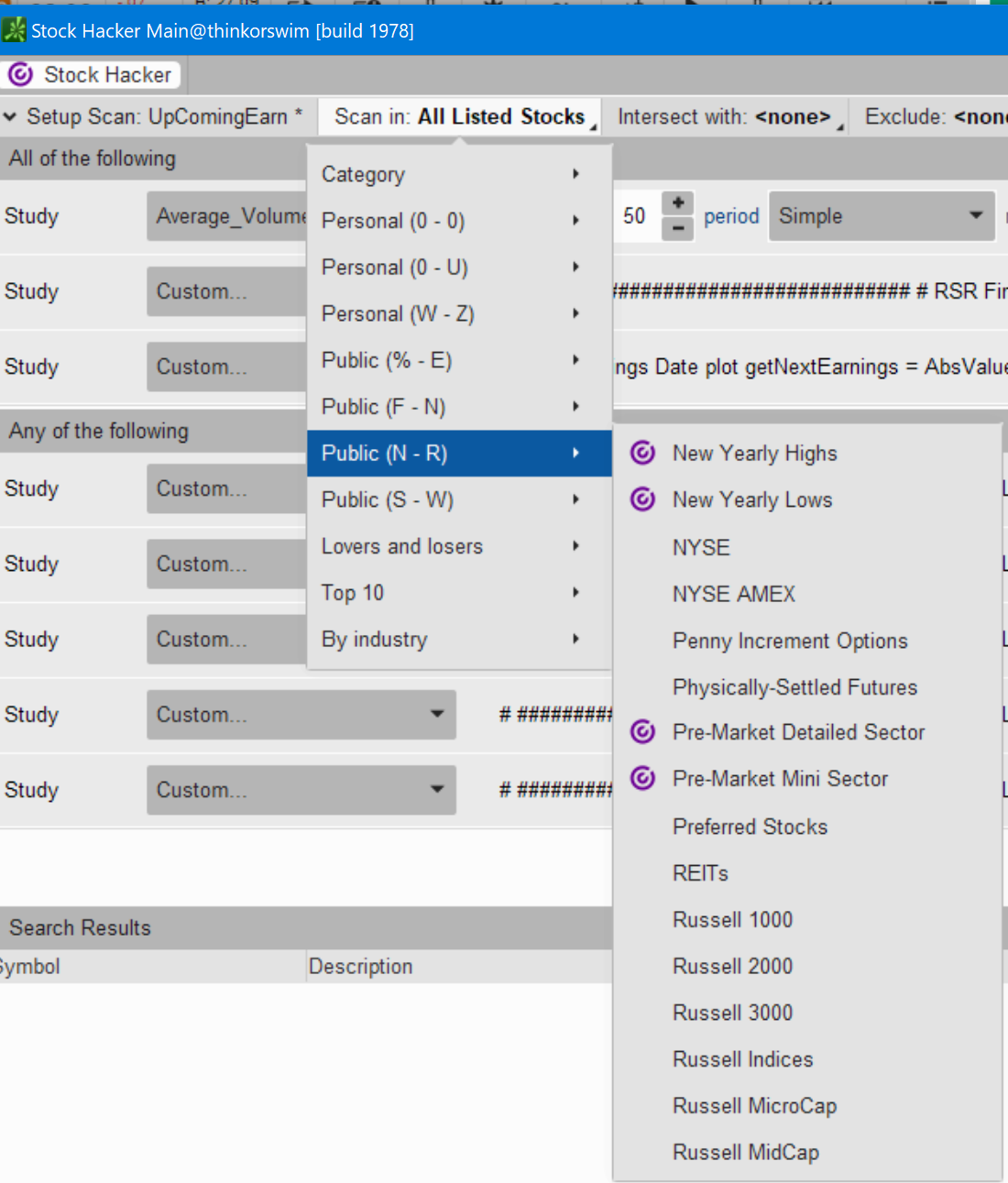Click the thinkorswim app icon in title bar
1008x1183 pixels.
coord(15,30)
